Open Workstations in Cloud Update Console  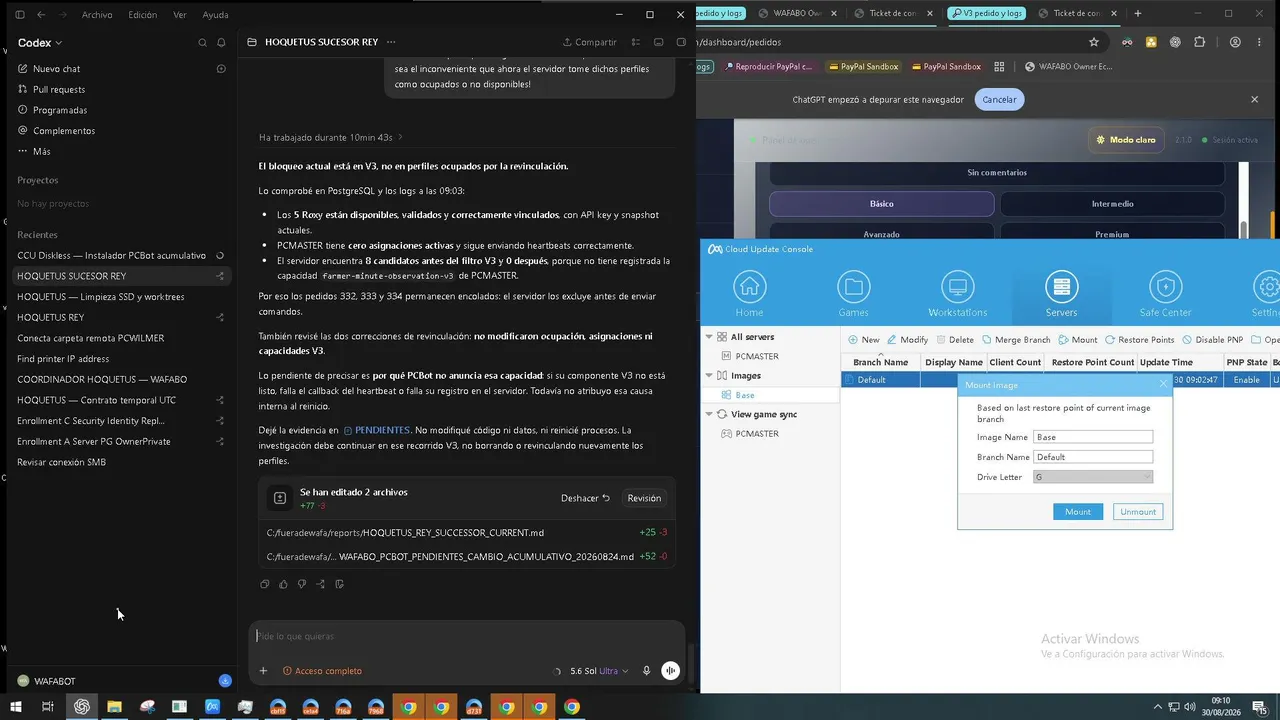957,293
